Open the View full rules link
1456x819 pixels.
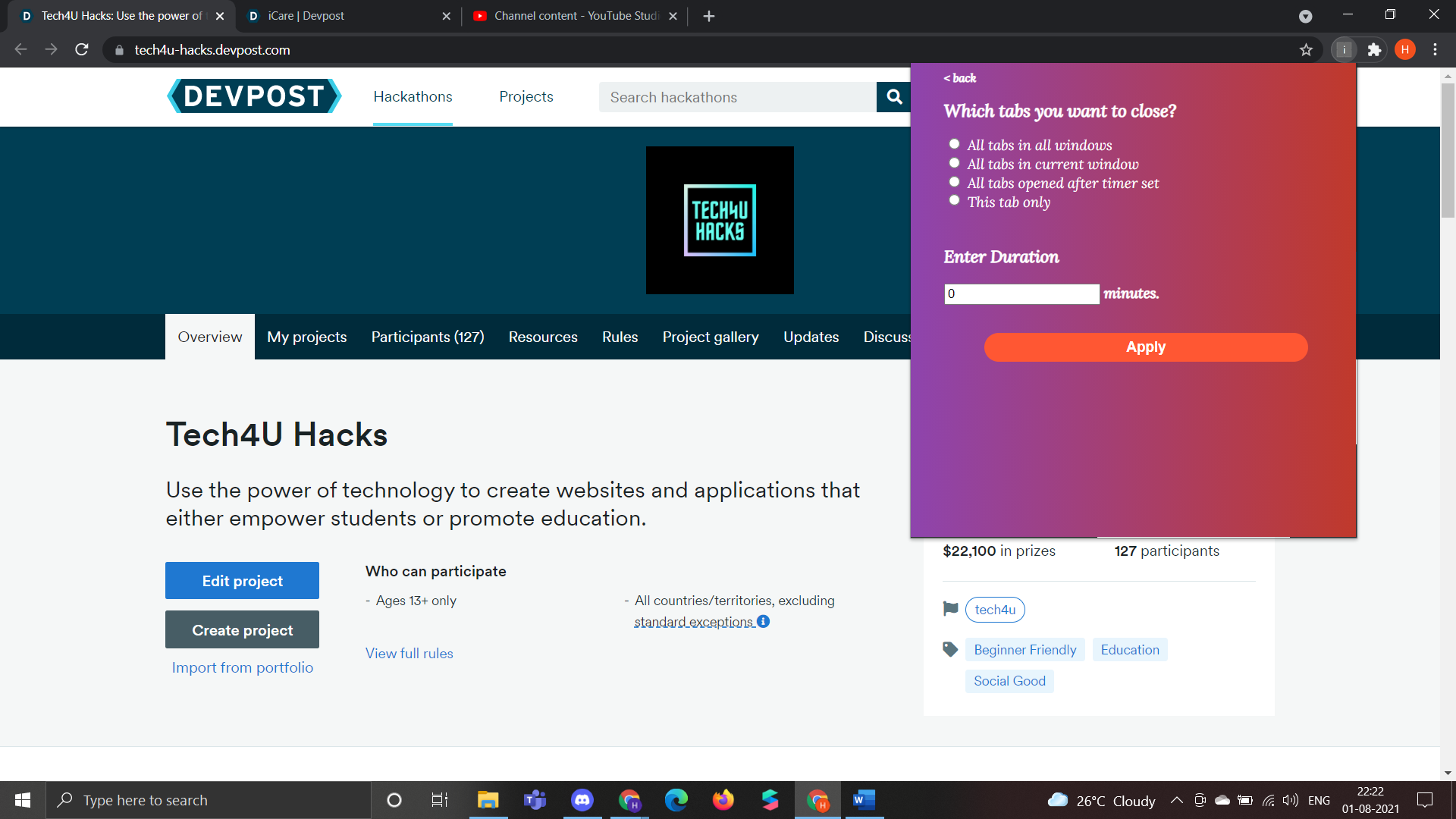pos(409,653)
